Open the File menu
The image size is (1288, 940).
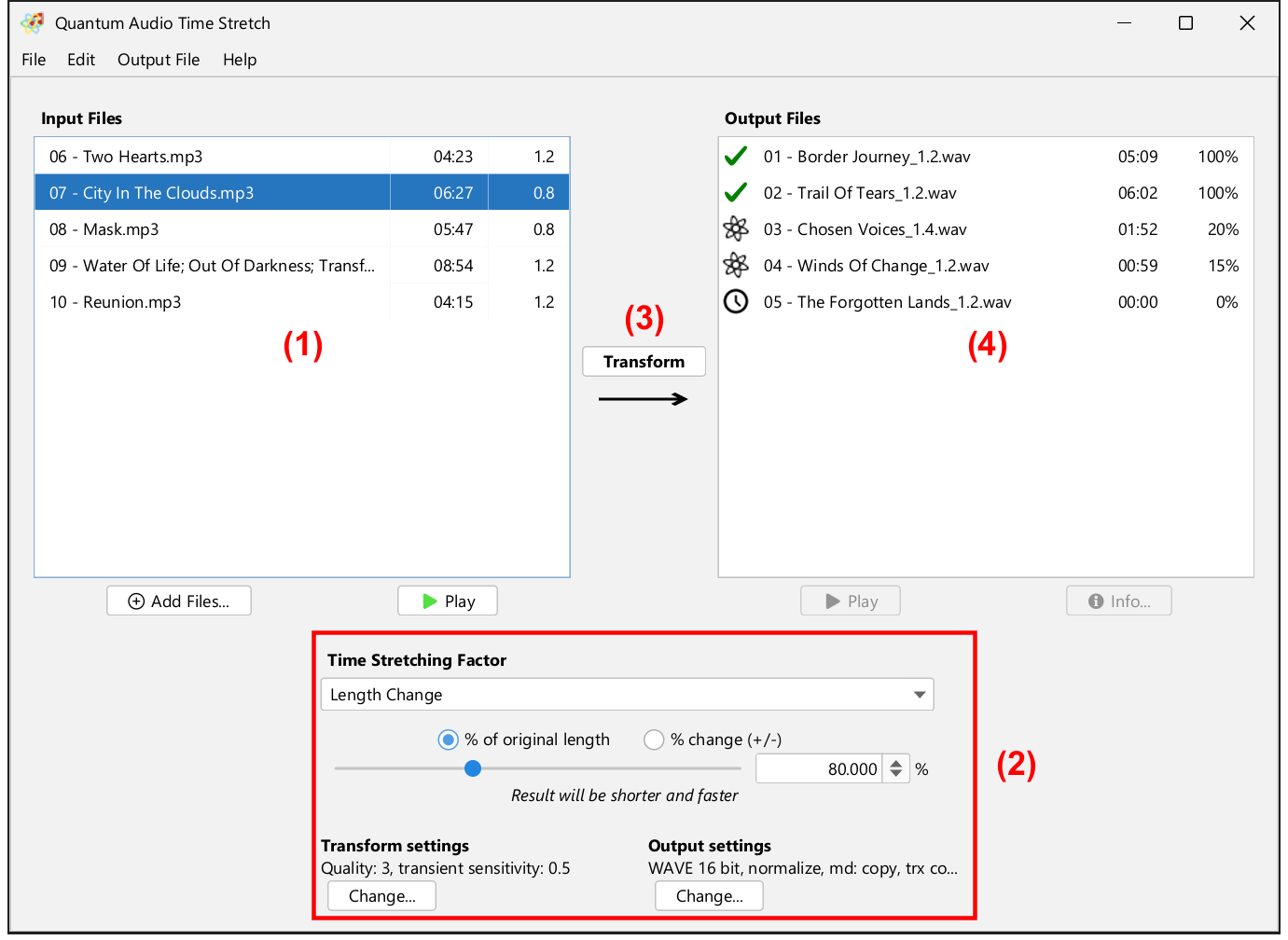point(34,60)
